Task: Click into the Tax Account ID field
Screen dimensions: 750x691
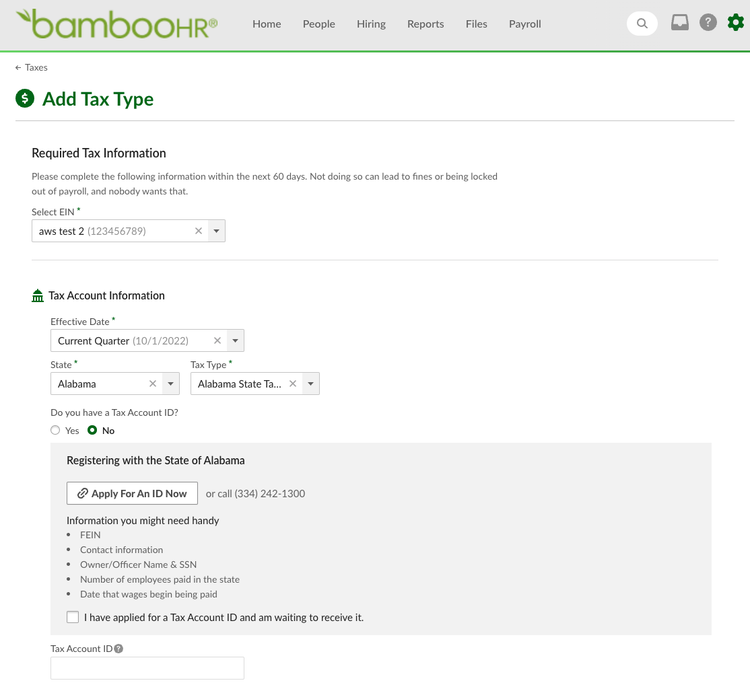Action: [x=147, y=668]
